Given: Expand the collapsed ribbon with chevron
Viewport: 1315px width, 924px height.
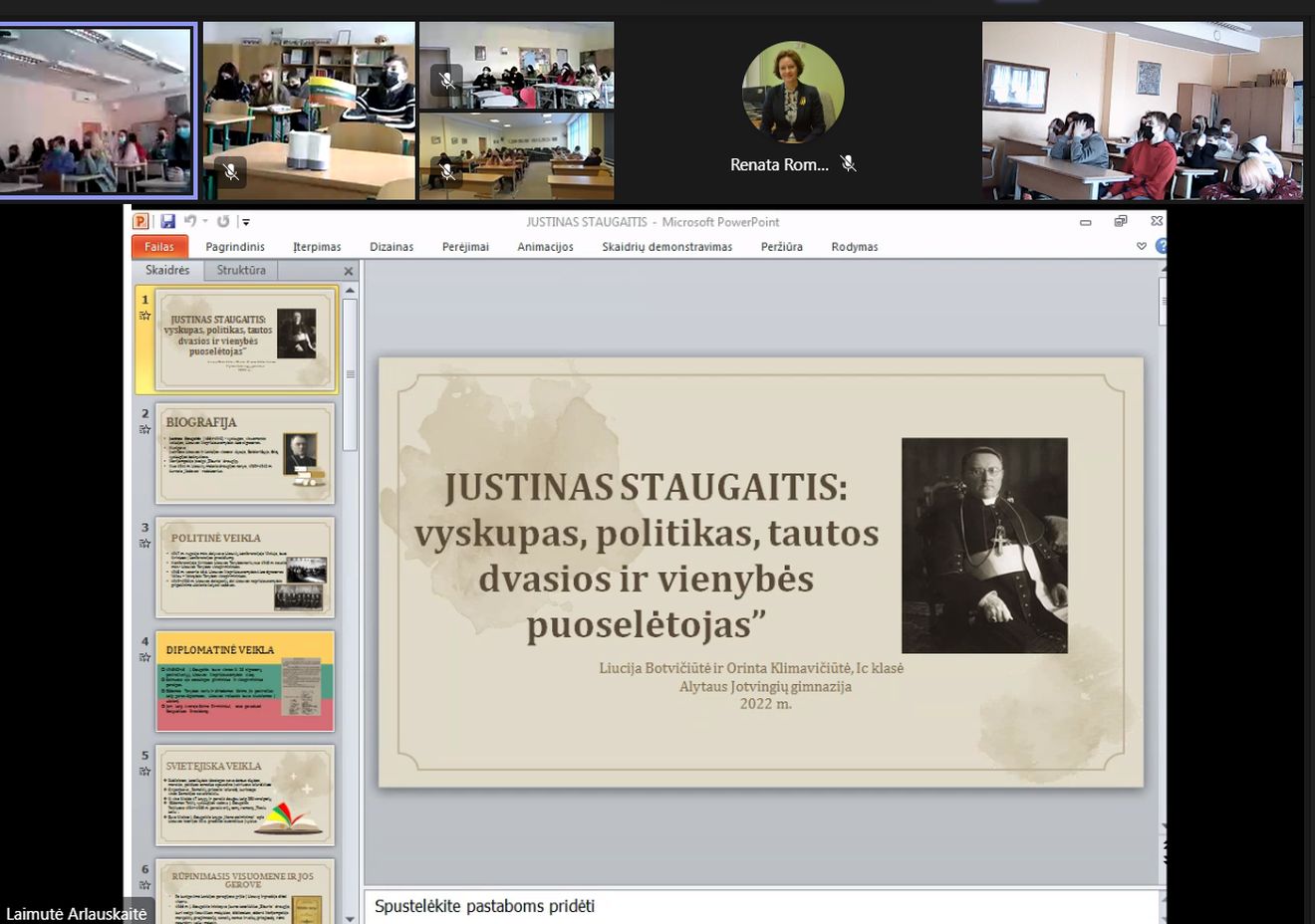Looking at the screenshot, I should [1142, 246].
